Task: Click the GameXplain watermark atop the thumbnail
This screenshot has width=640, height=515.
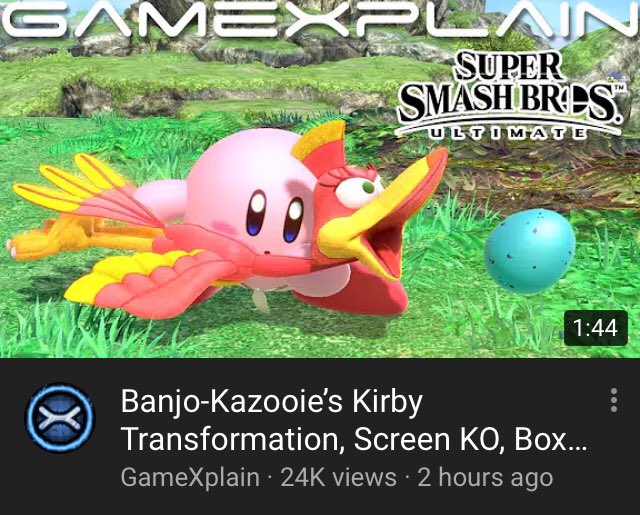Action: point(320,20)
